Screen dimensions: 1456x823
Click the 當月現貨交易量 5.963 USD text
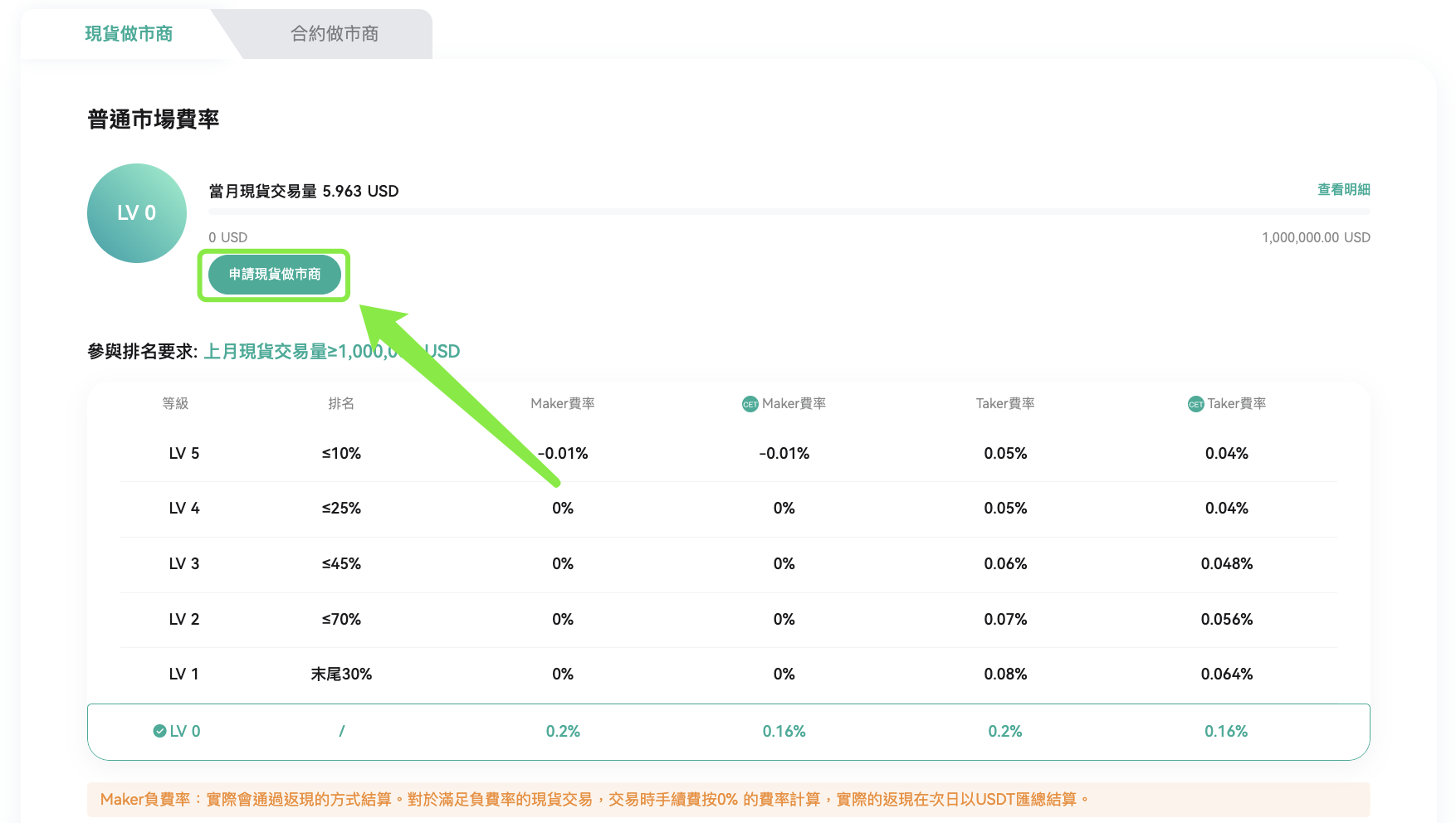click(304, 192)
